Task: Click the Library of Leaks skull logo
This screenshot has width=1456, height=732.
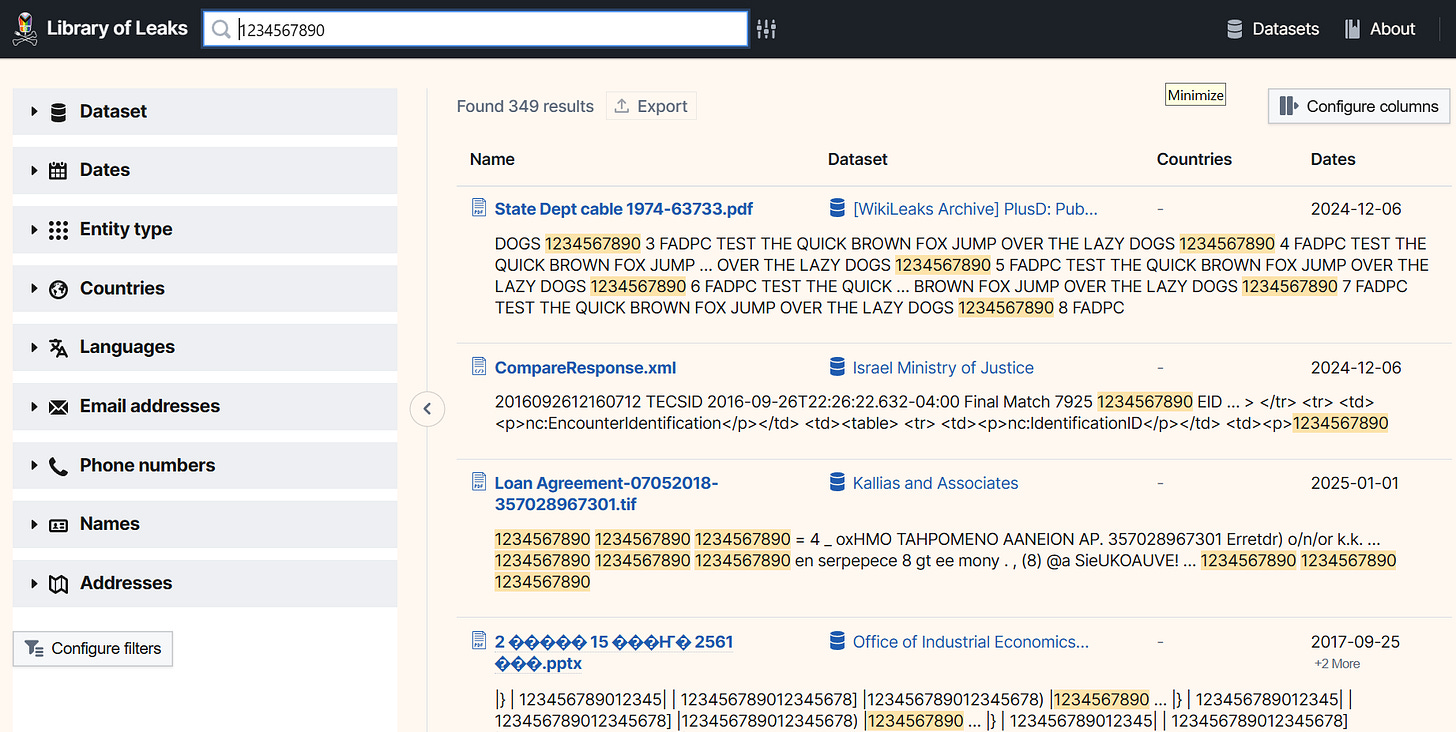Action: (x=24, y=28)
